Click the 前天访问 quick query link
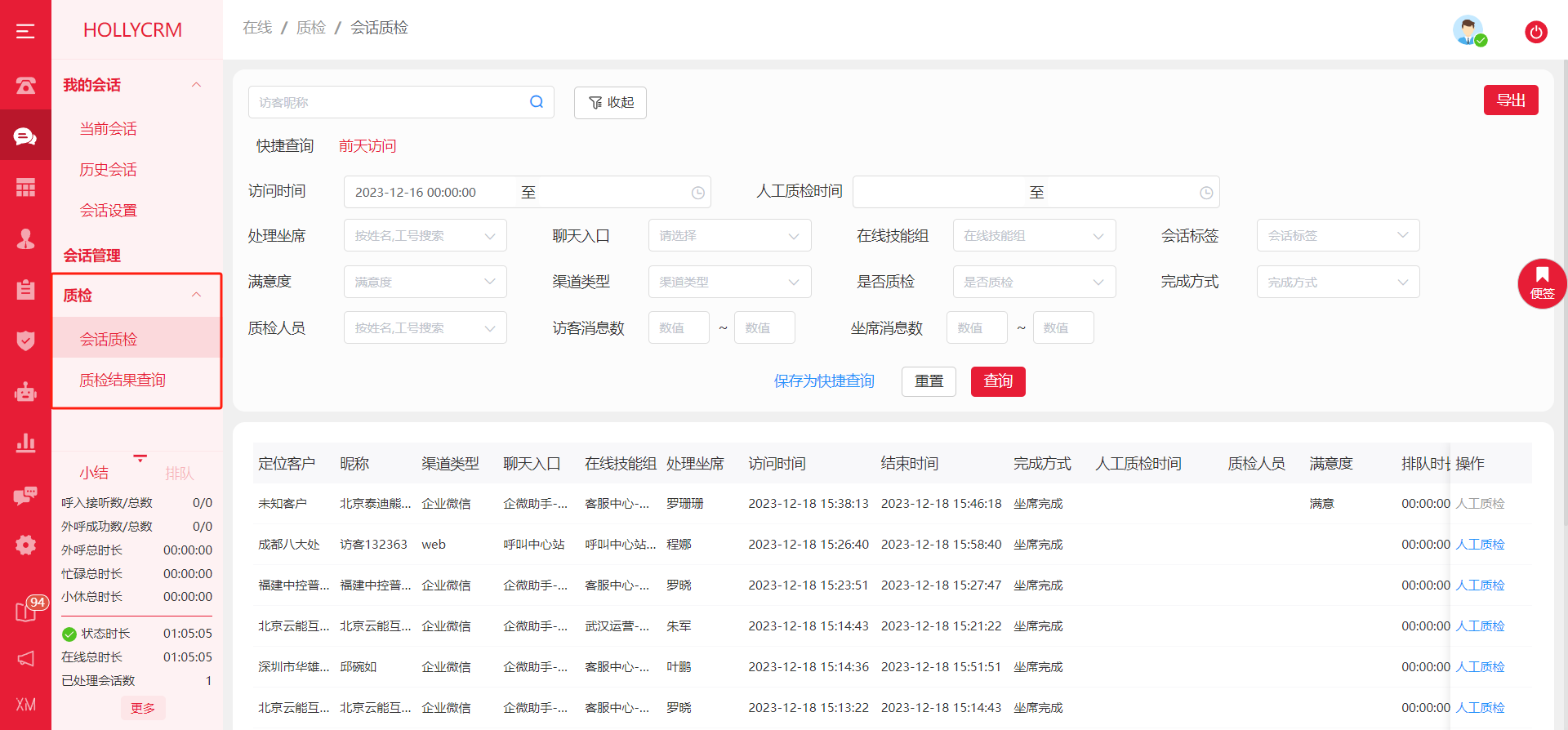This screenshot has height=730, width=1568. tap(367, 146)
